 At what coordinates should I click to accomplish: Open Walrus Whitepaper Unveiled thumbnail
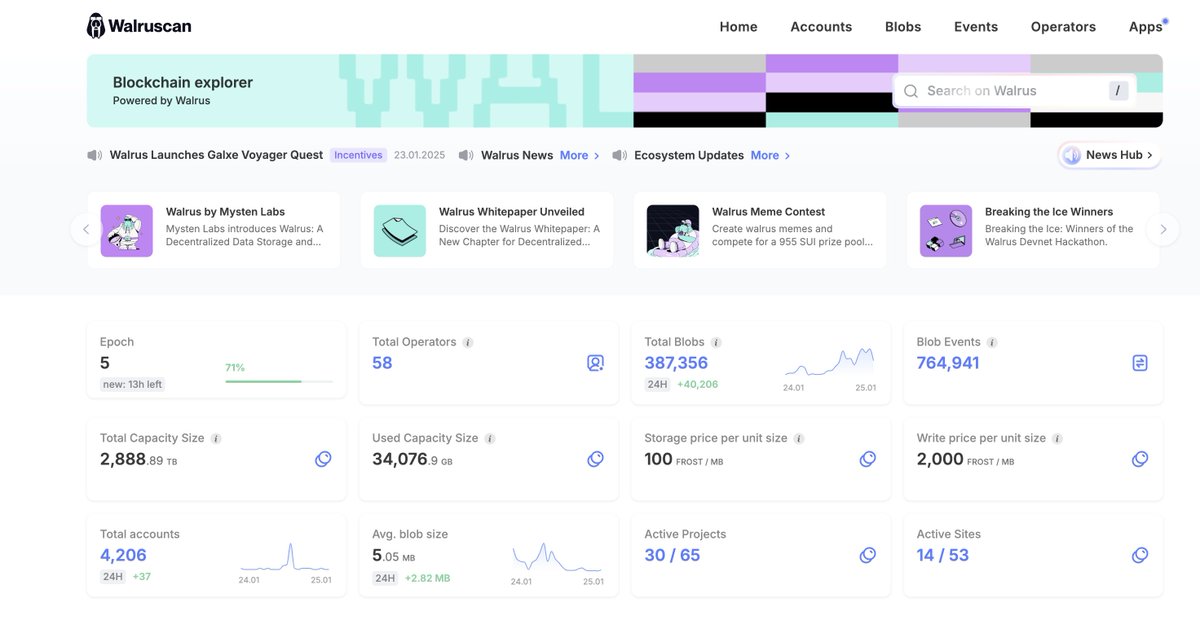pyautogui.click(x=400, y=231)
